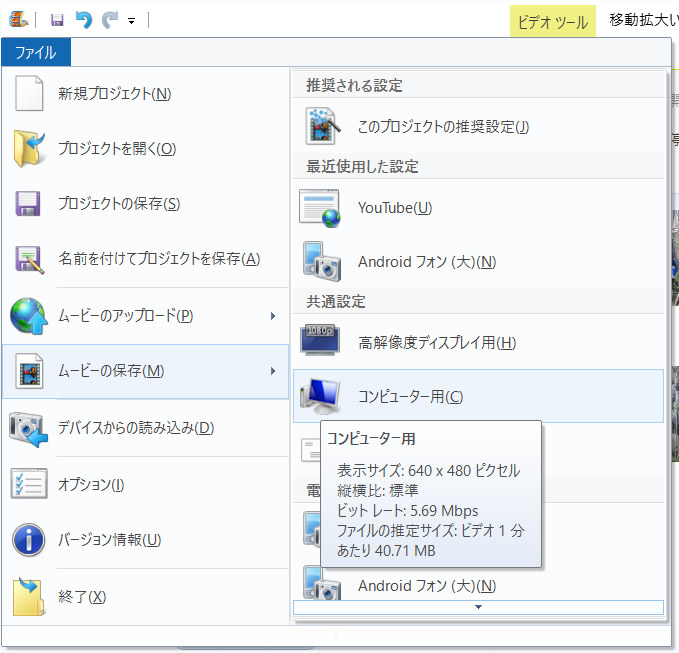Click the YouTube setting icon
The image size is (679, 653).
(321, 207)
